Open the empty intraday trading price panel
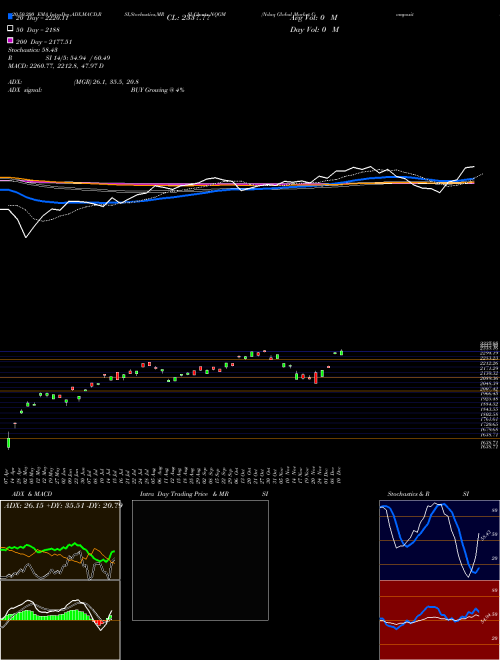Viewport: 500px width, 660px height. click(200, 560)
